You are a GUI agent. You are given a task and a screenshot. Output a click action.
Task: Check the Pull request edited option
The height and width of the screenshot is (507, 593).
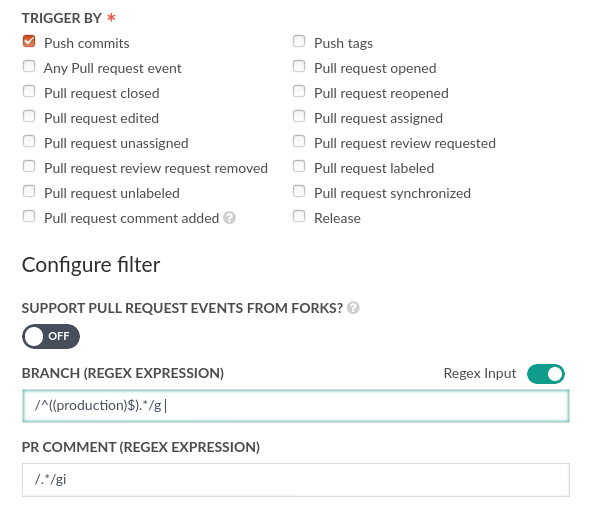coord(29,116)
